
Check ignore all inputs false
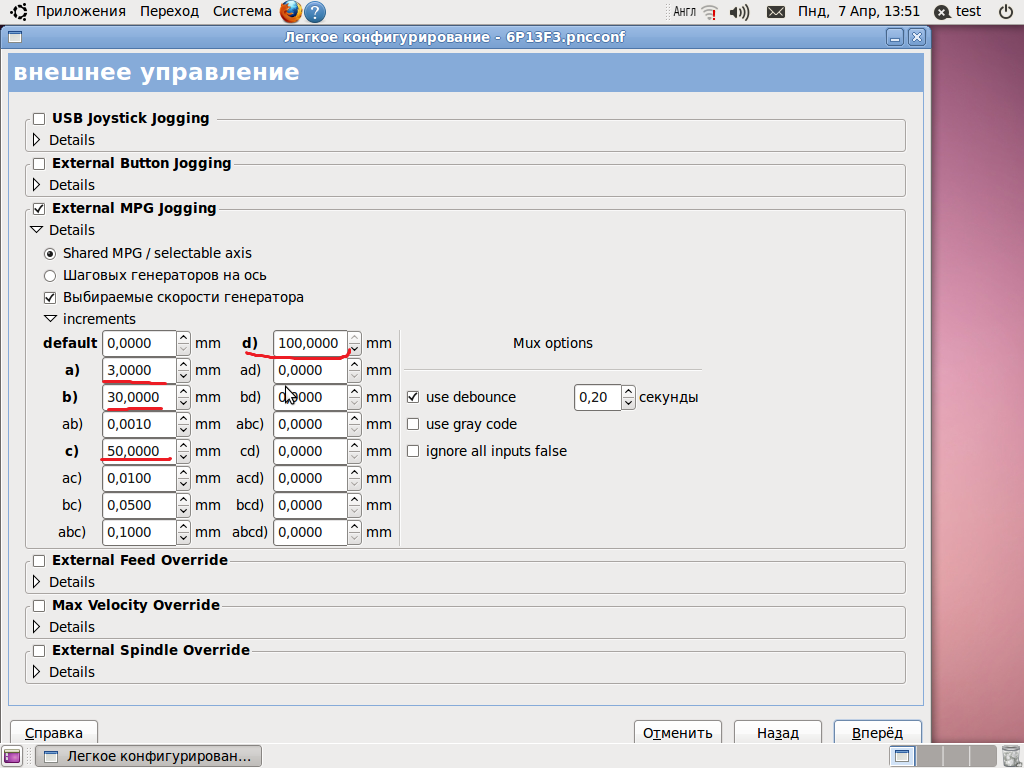tap(413, 451)
